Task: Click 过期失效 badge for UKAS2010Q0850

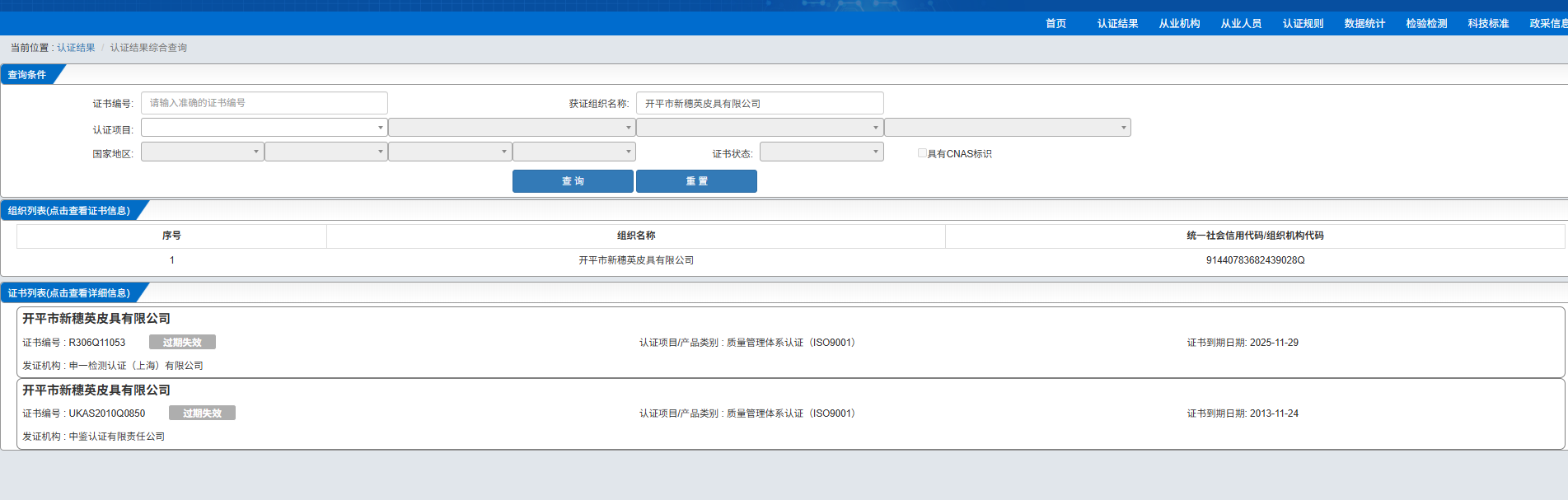Action: pyautogui.click(x=202, y=413)
